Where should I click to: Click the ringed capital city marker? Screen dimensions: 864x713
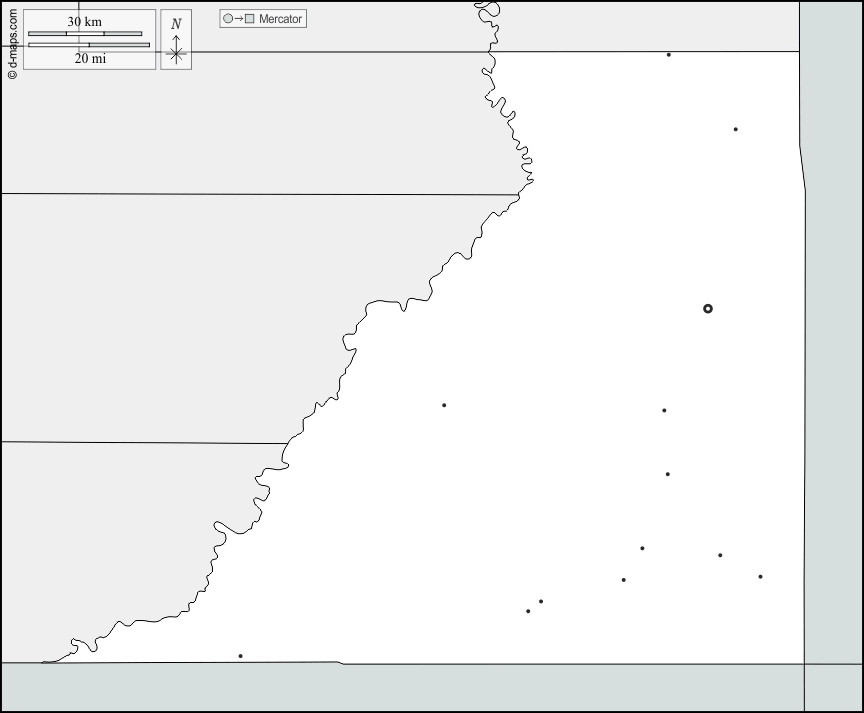(708, 309)
